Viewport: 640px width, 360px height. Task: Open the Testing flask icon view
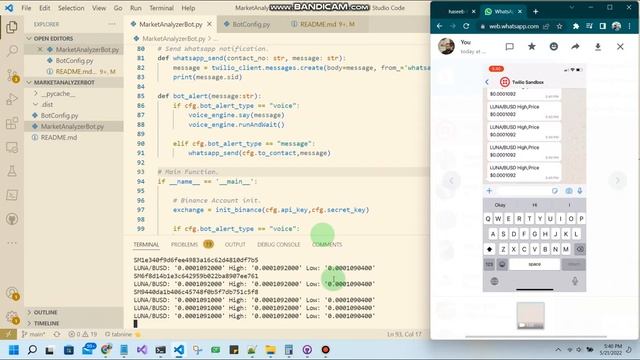click(x=12, y=171)
